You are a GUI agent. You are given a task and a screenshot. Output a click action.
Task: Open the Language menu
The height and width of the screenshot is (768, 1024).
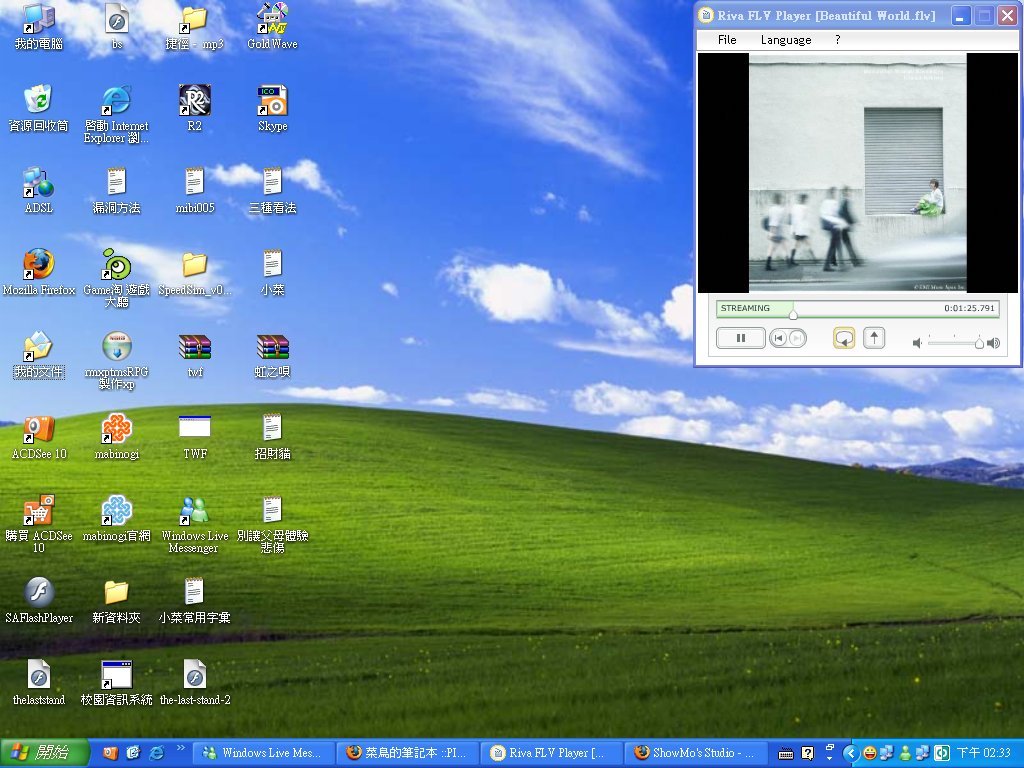(786, 40)
